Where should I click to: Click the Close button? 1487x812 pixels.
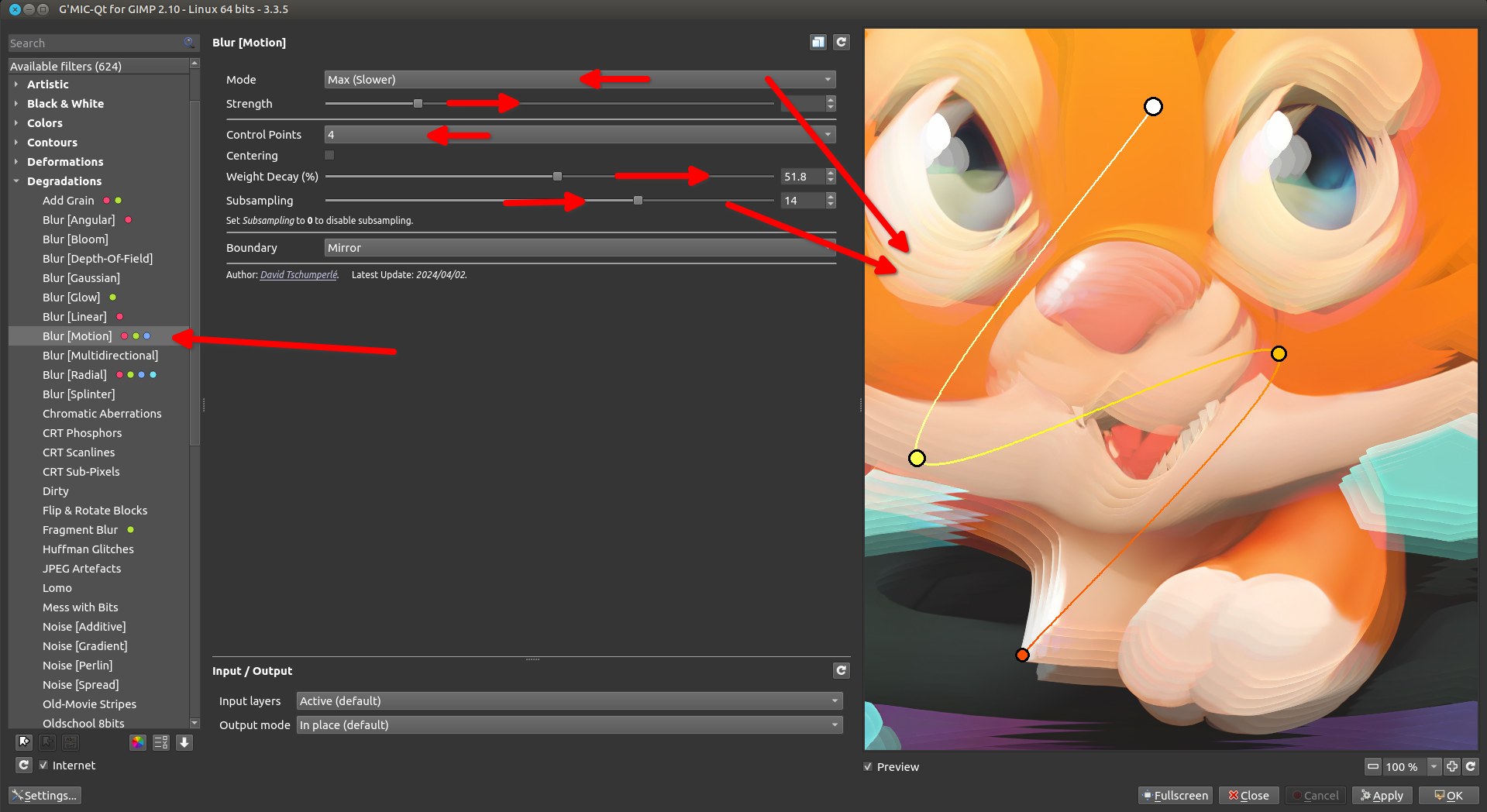pyautogui.click(x=1248, y=795)
